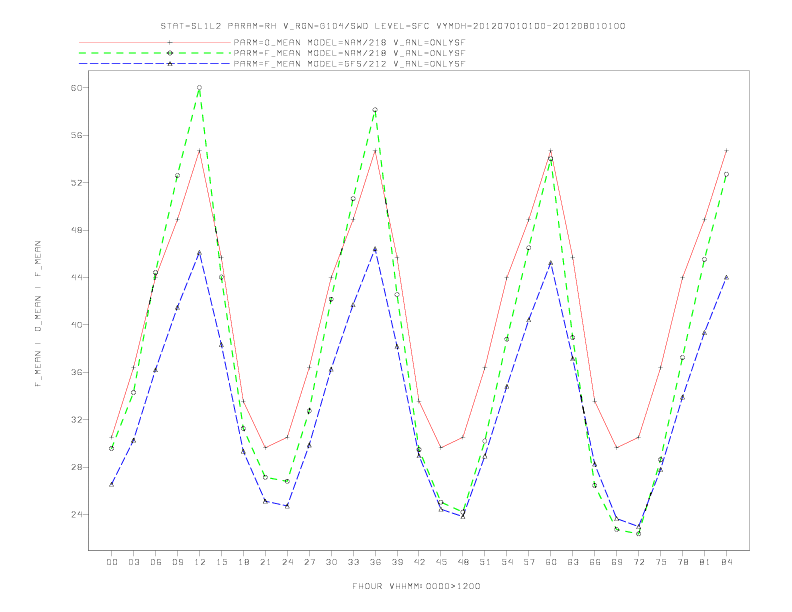Image resolution: width=792 pixels, height=612 pixels.
Task: Select legend entry PARM=F_MEAN MODEL=GFS/212
Action: coord(349,64)
